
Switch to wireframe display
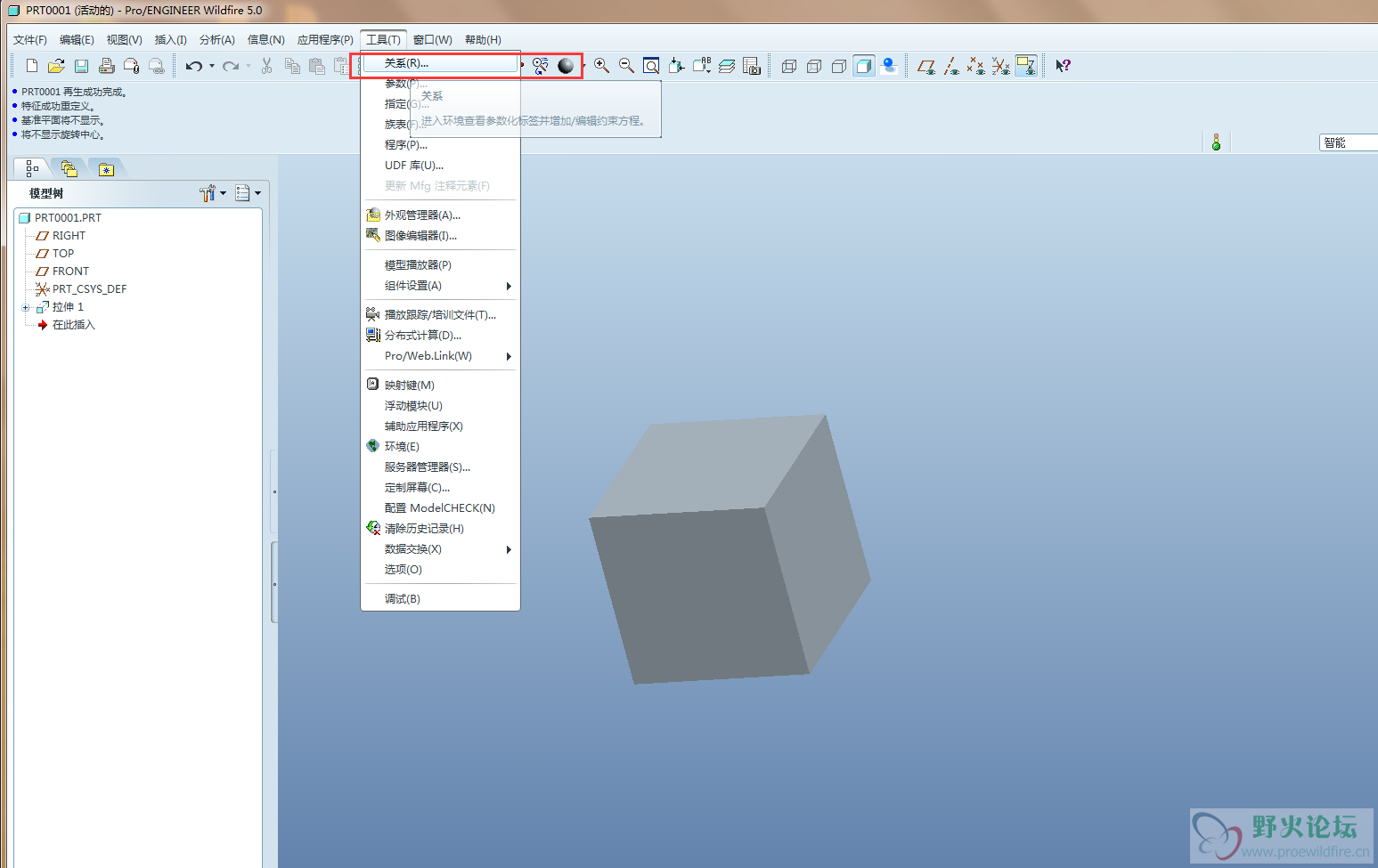point(789,66)
